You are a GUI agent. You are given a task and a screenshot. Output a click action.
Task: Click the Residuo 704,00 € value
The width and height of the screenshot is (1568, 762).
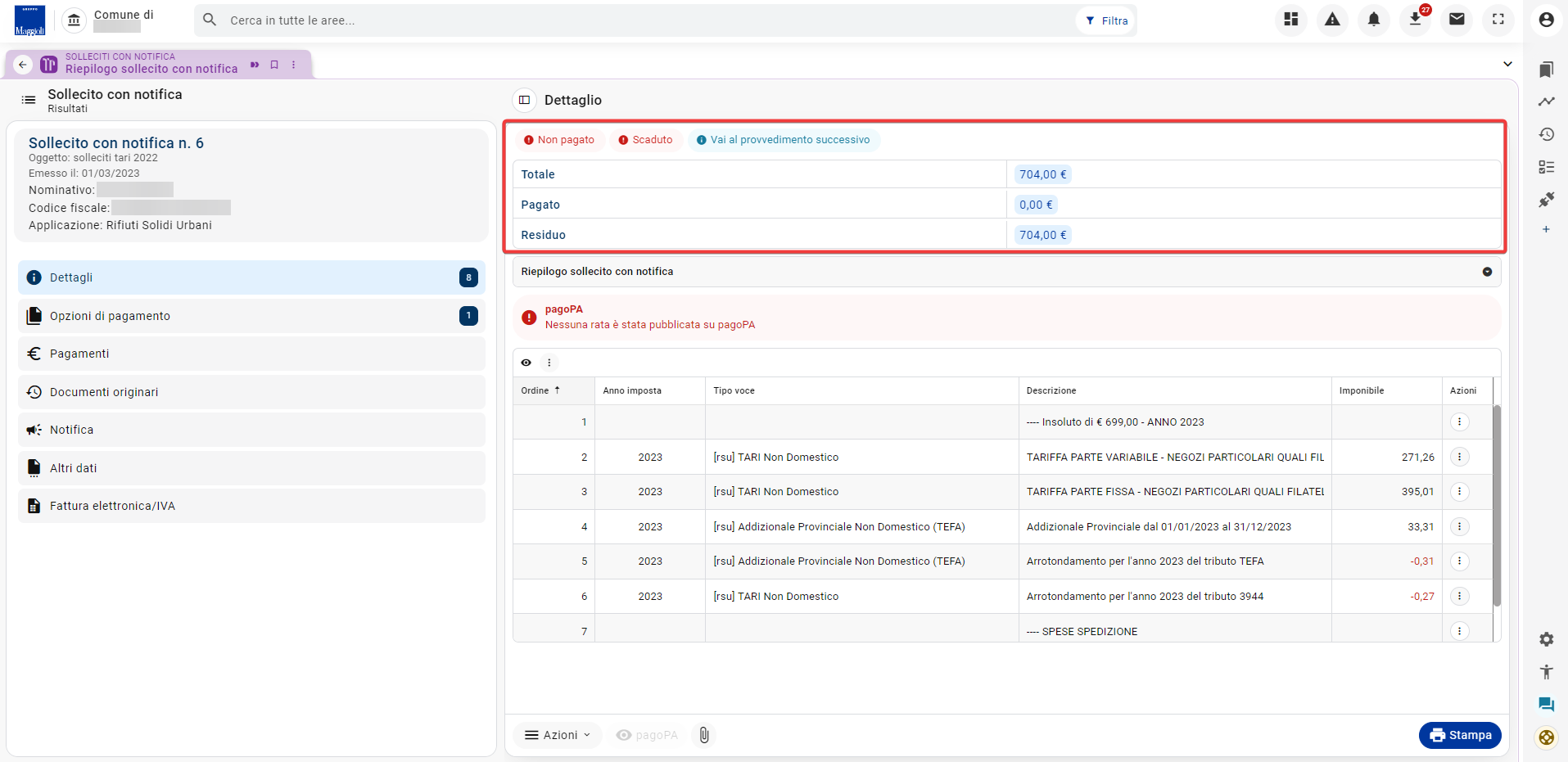1042,235
